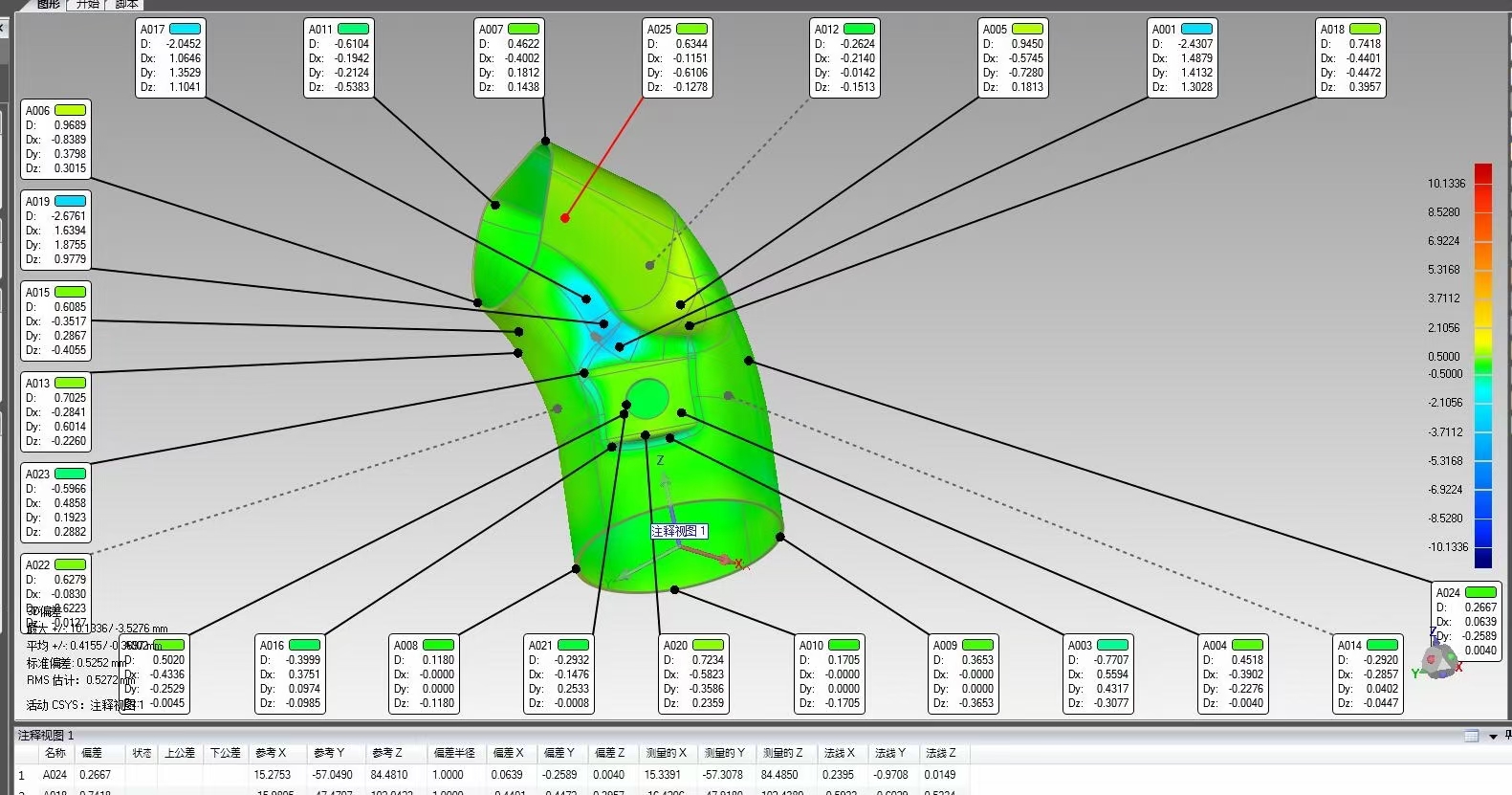Click the -0.9708 cell under 法线 Y
The width and height of the screenshot is (1512, 795).
[x=892, y=775]
